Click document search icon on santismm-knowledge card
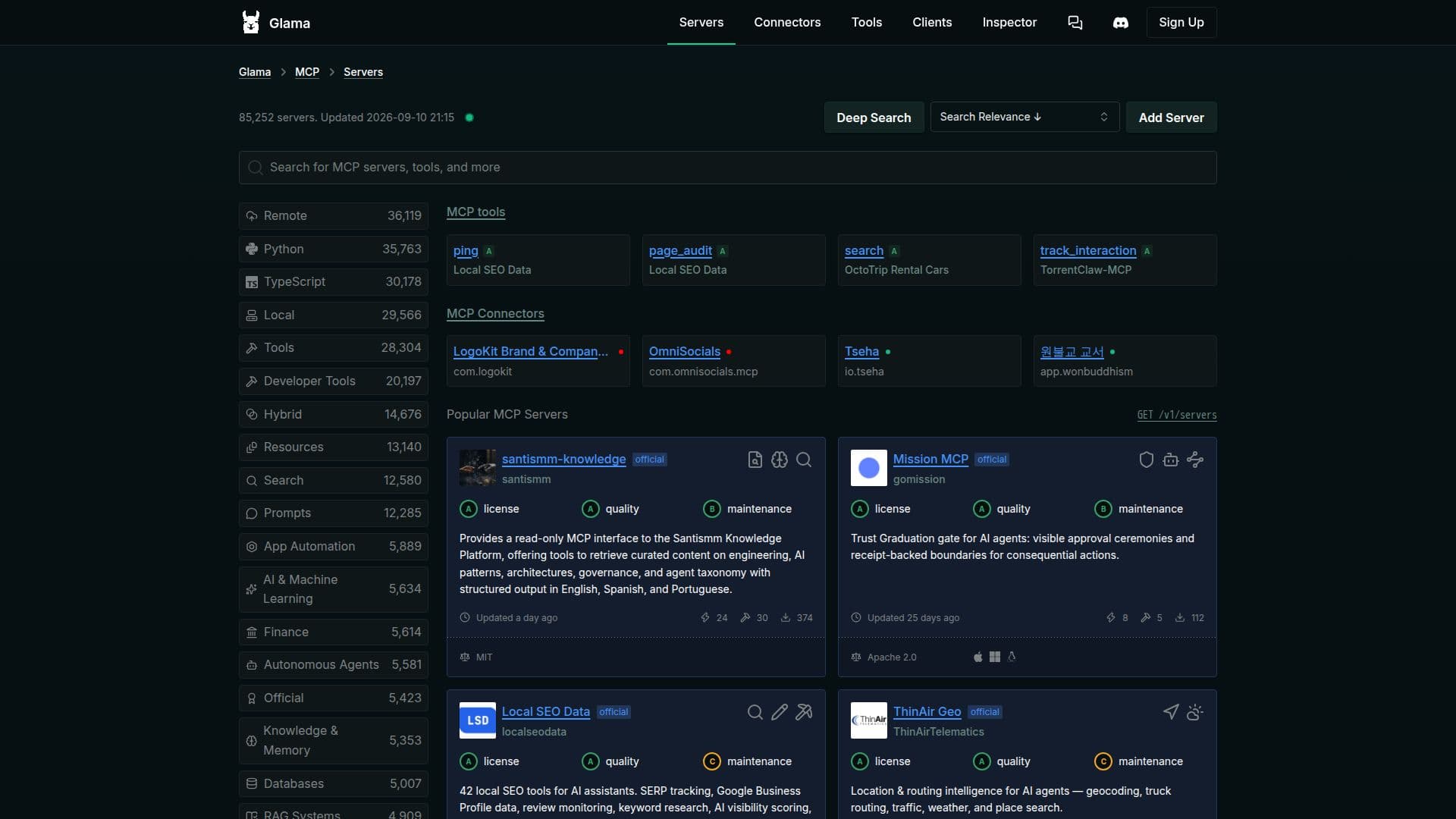Screen dimensions: 1456x819 [755, 460]
